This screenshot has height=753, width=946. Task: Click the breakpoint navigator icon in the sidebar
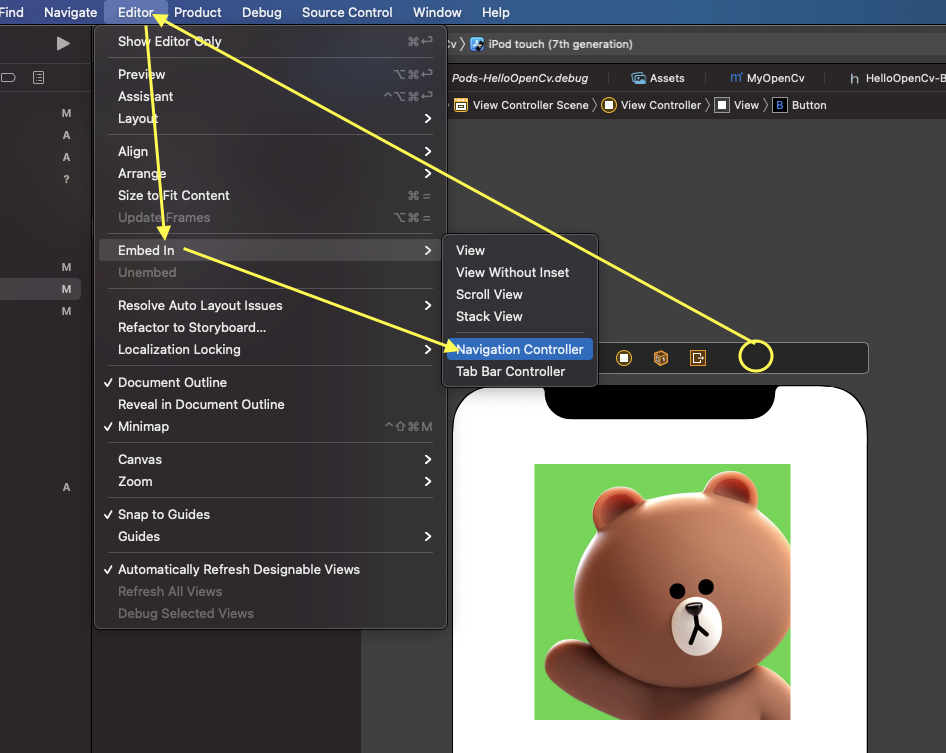click(x=8, y=77)
